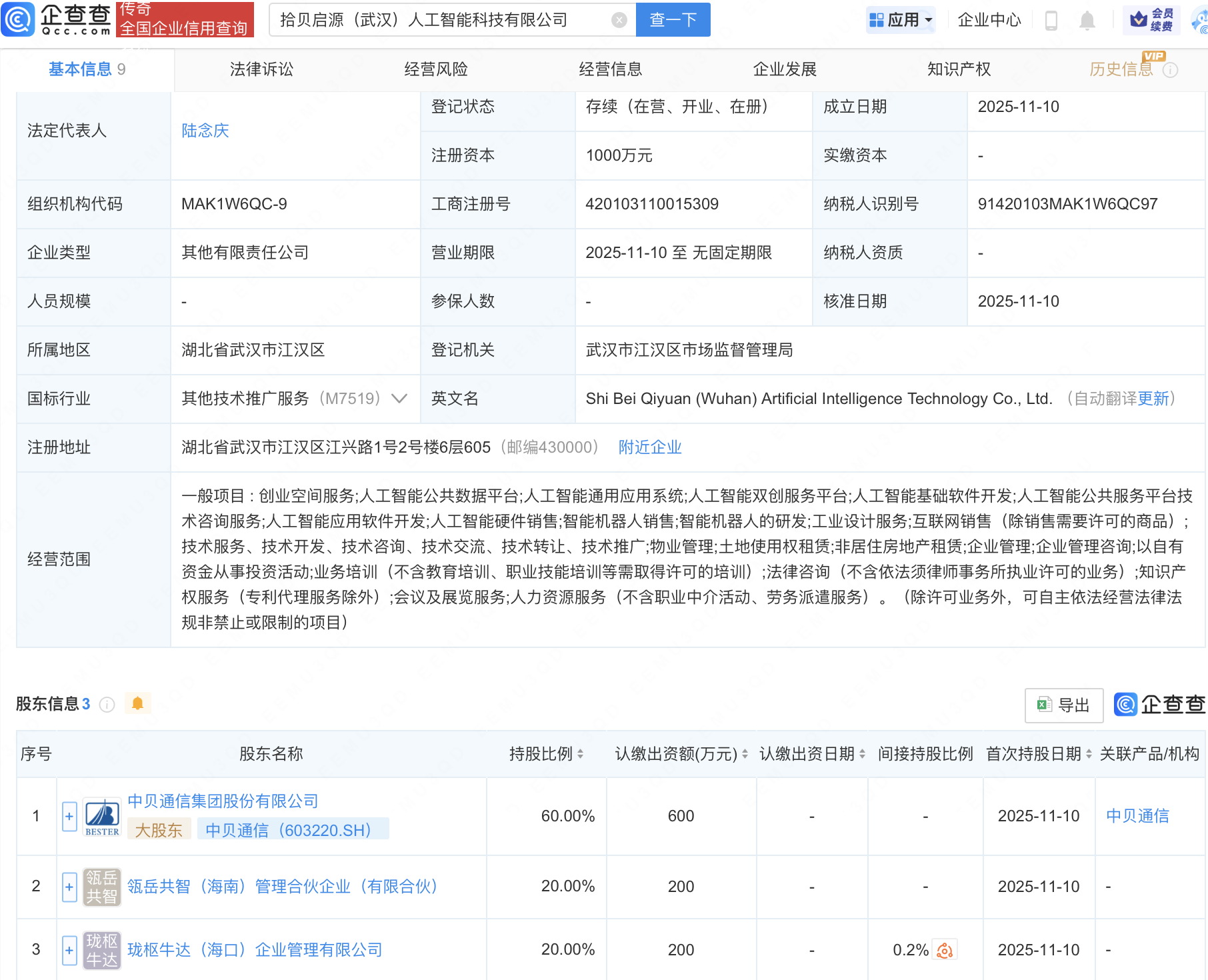The width and height of the screenshot is (1208, 980).
Task: Open the mobile app phone icon
Action: coord(1051,21)
